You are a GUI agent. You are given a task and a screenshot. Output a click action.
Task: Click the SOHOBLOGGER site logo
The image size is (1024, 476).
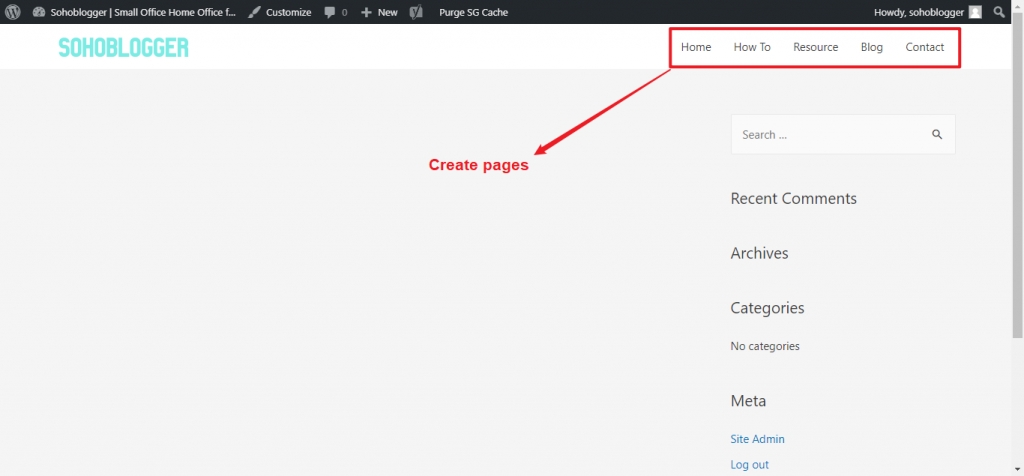click(x=123, y=47)
